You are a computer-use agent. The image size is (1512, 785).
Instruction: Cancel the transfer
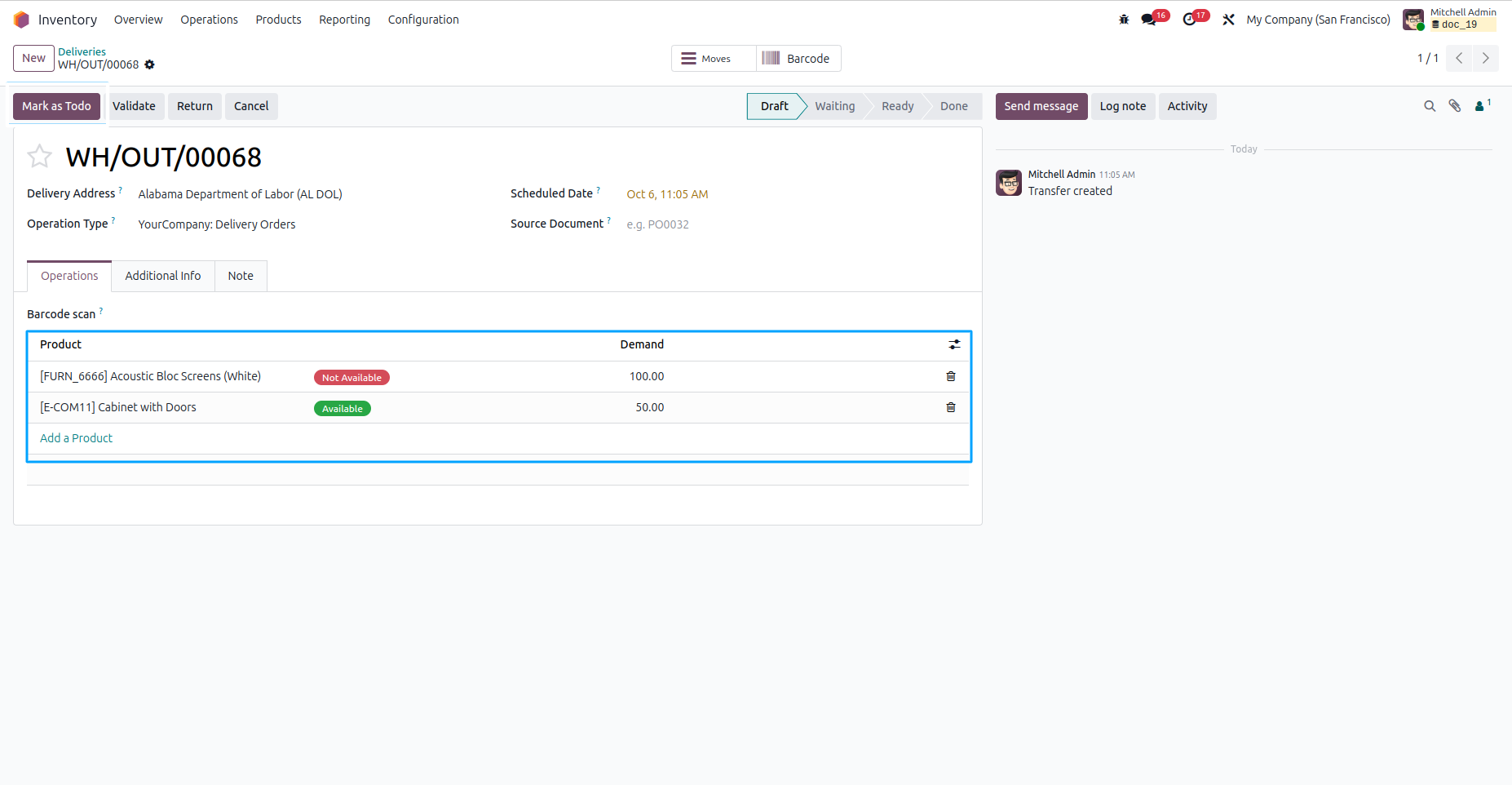(251, 106)
